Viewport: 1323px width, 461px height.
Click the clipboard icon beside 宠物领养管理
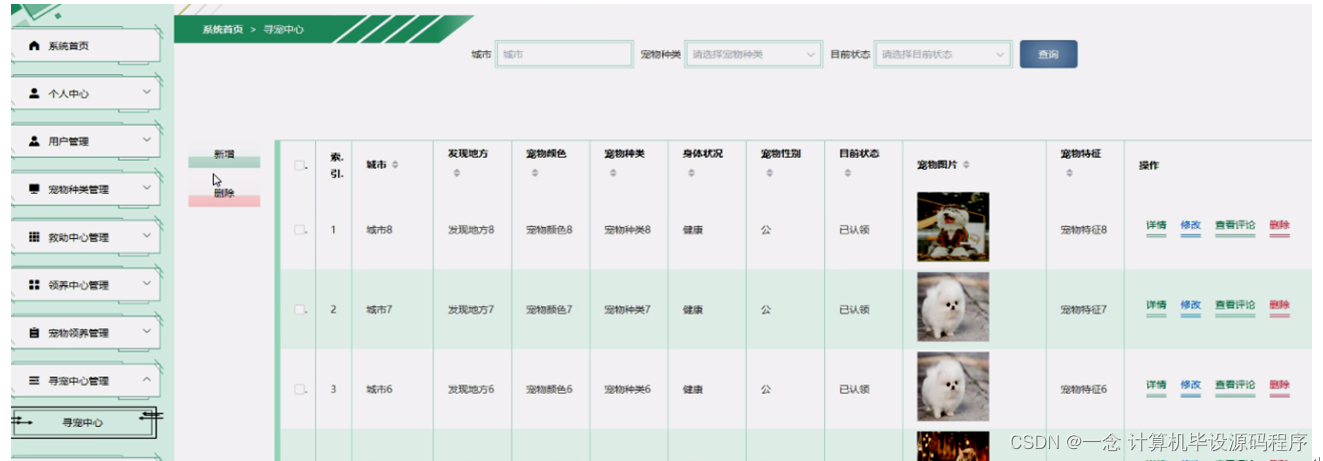tap(34, 333)
